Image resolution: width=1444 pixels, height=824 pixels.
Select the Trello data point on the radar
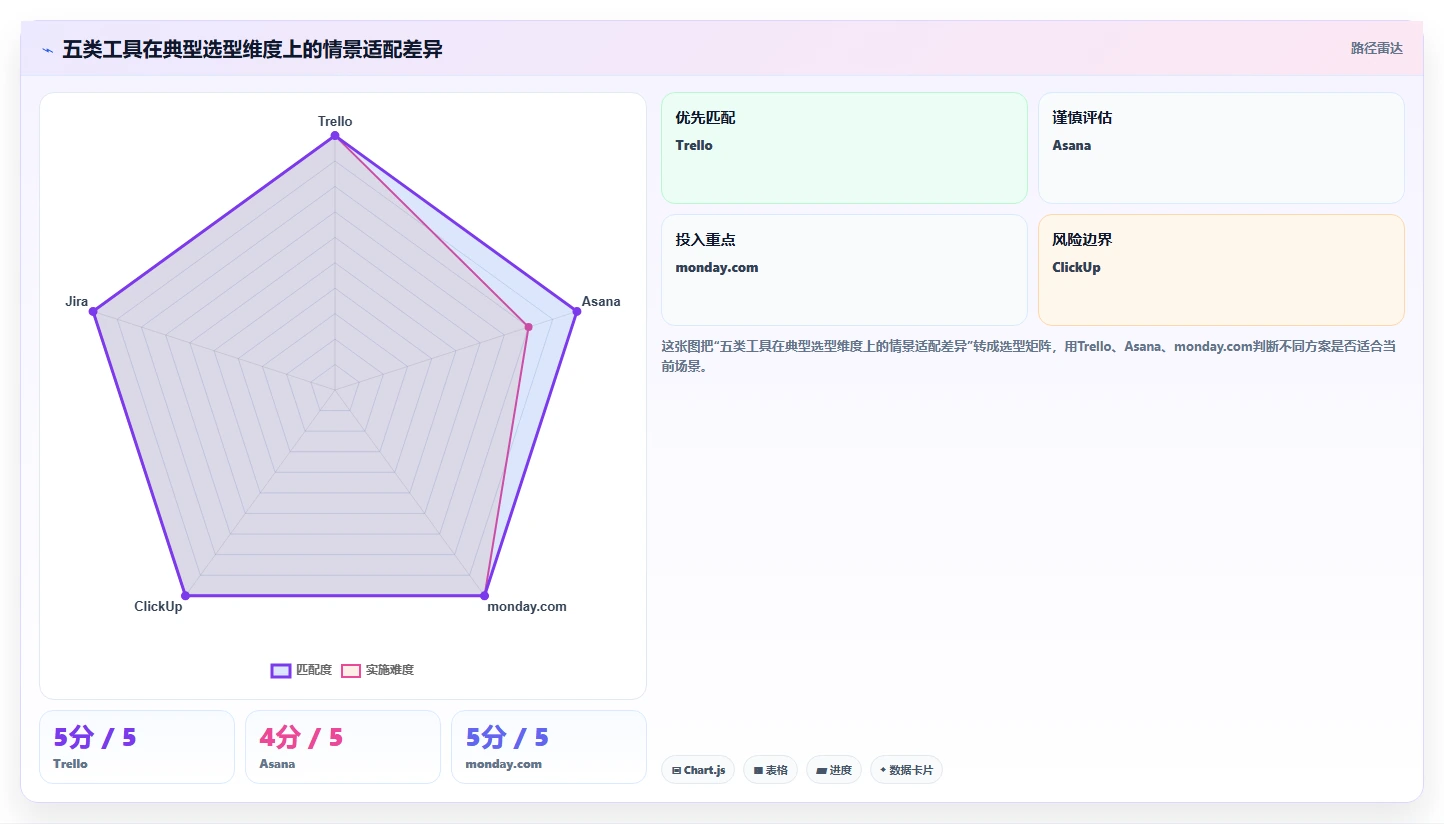coord(334,136)
